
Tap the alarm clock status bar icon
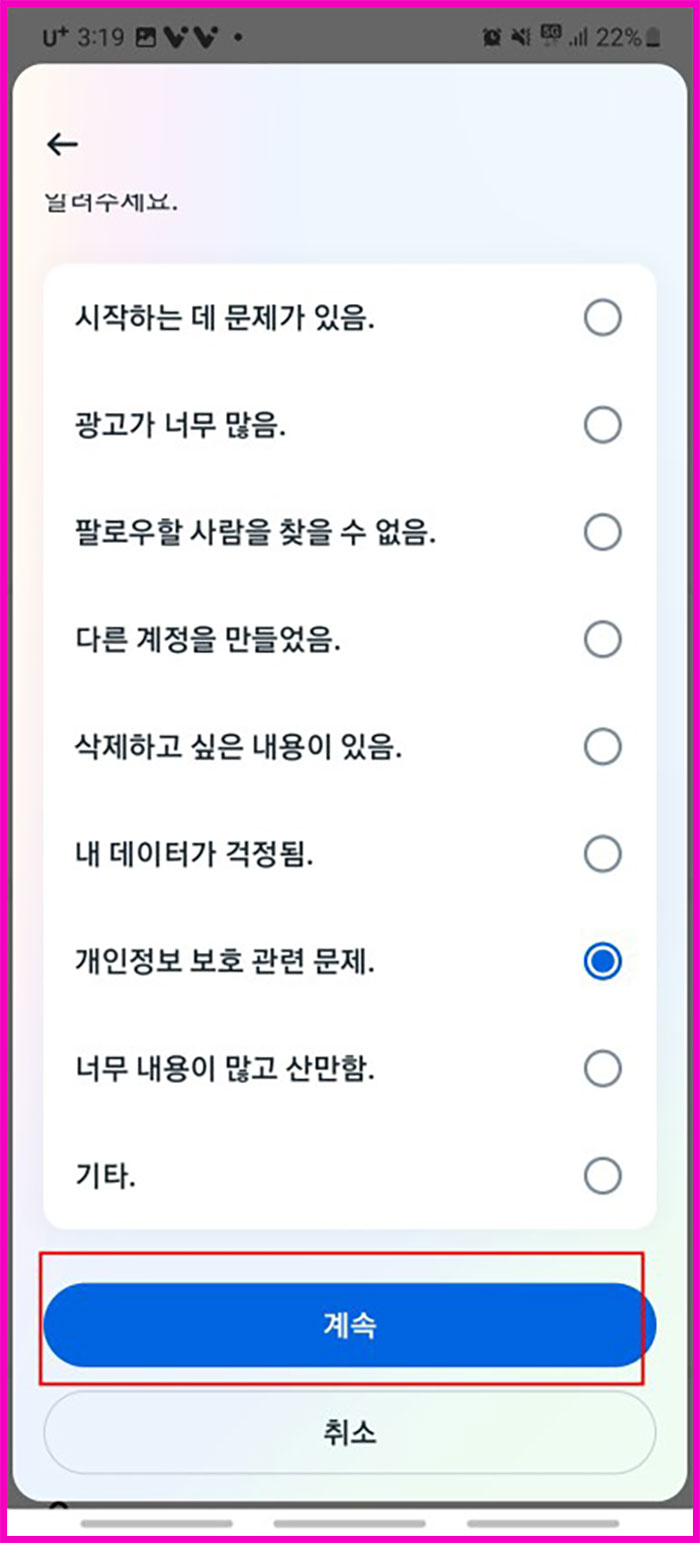tap(492, 36)
